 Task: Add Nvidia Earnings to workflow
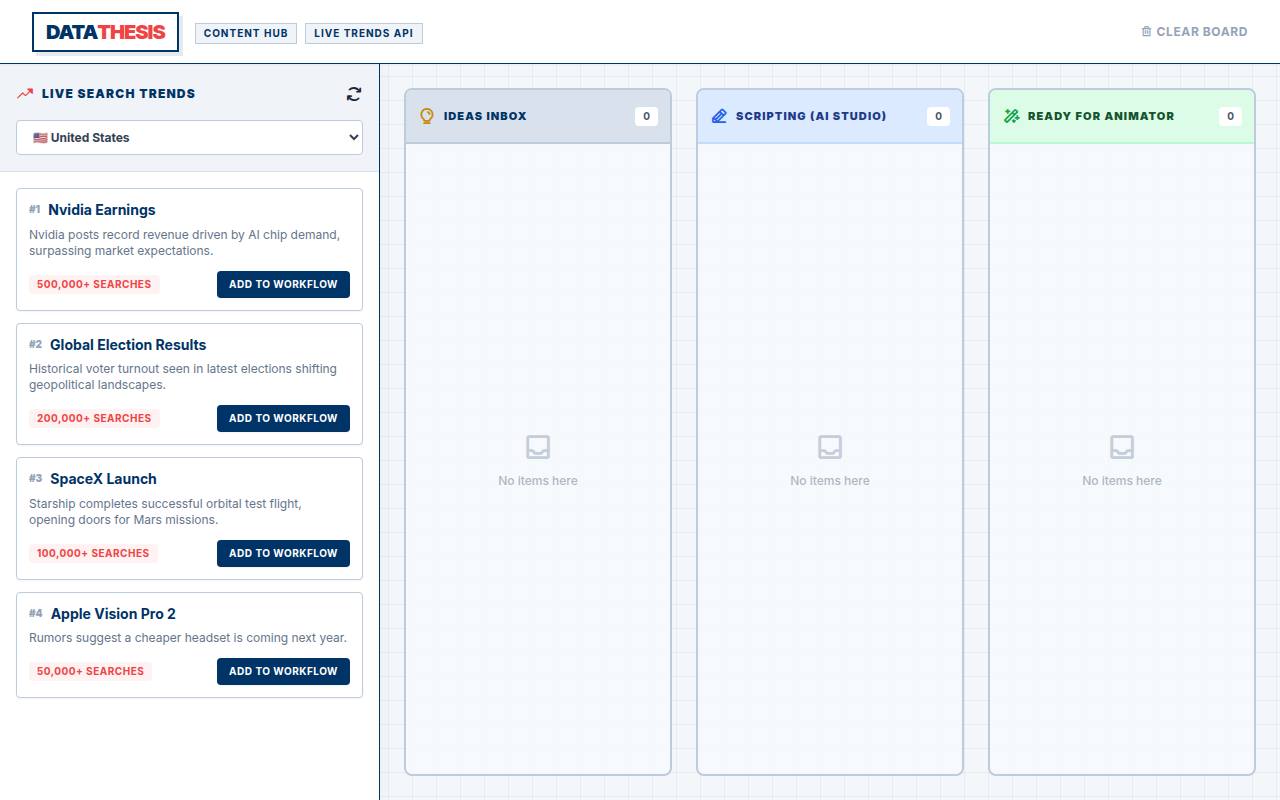283,284
